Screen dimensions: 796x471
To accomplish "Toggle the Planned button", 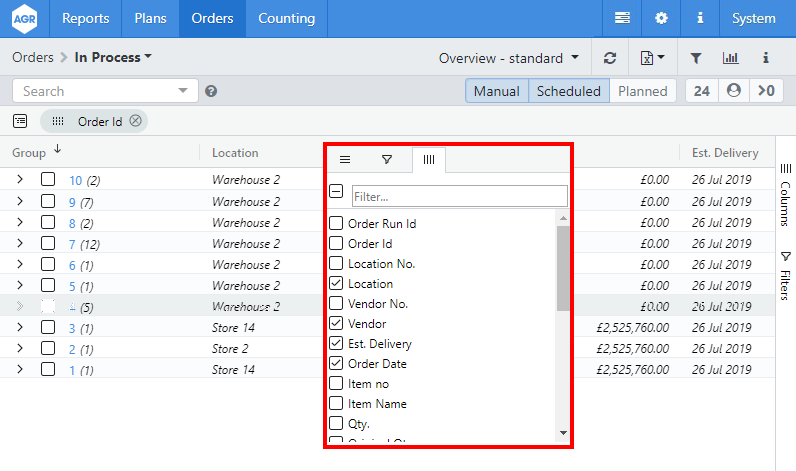I will (642, 91).
